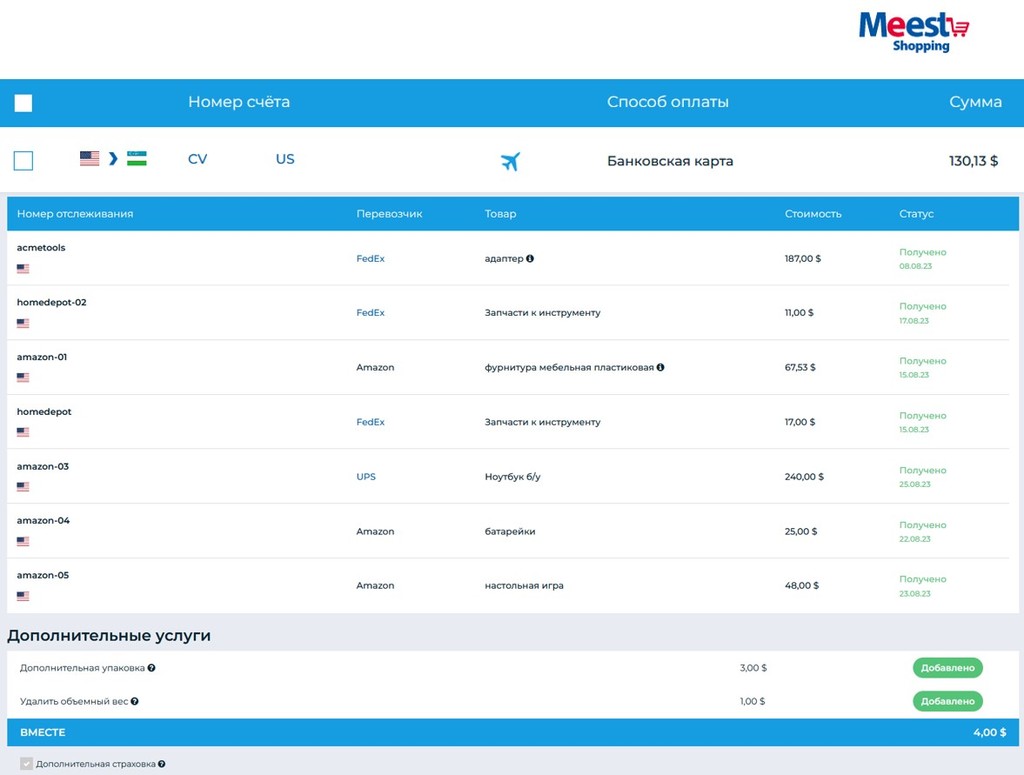Image resolution: width=1024 pixels, height=775 pixels.
Task: Click the Uzbekistan flag destination icon
Action: tap(137, 159)
